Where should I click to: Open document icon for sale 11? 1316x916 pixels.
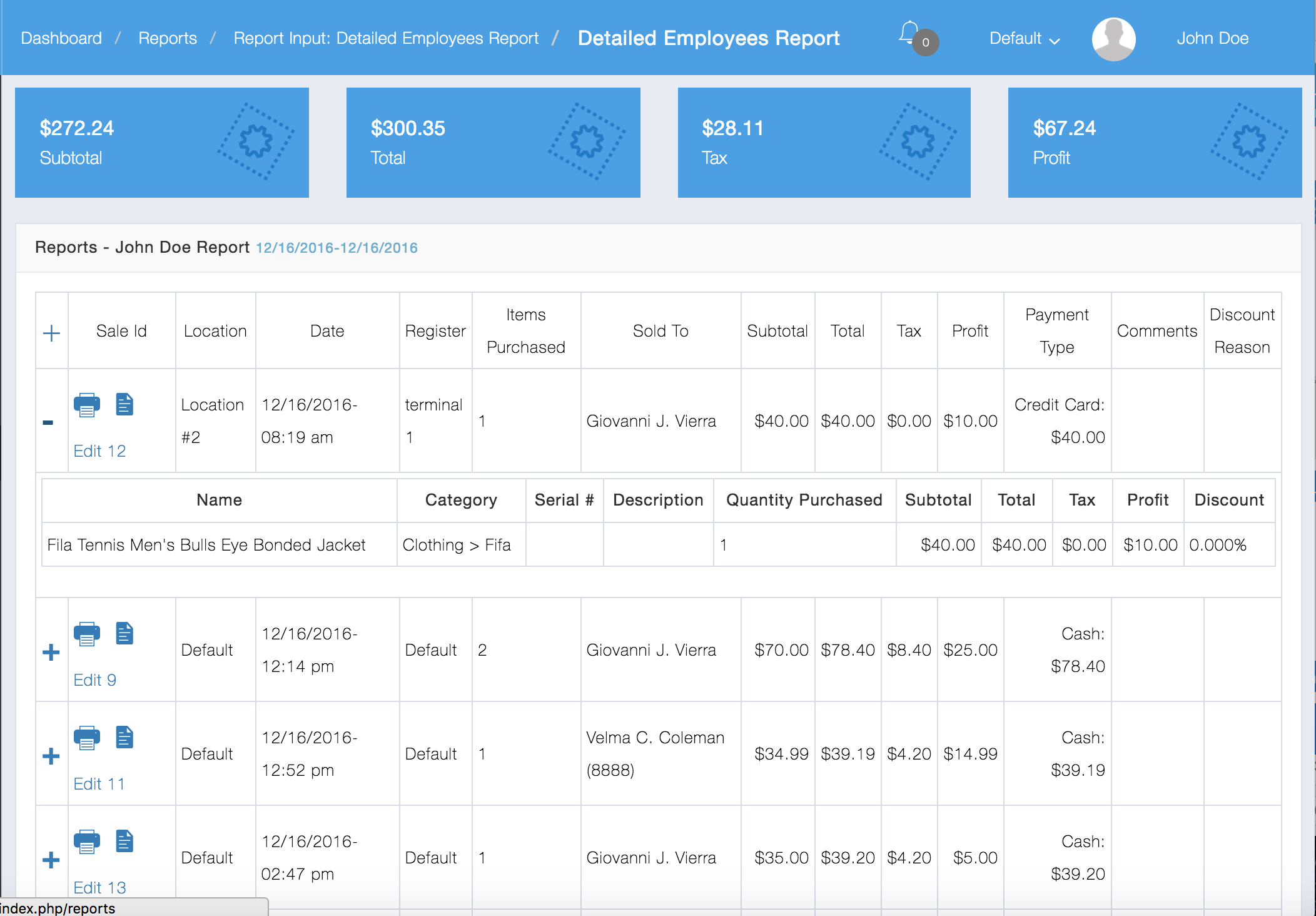124,738
